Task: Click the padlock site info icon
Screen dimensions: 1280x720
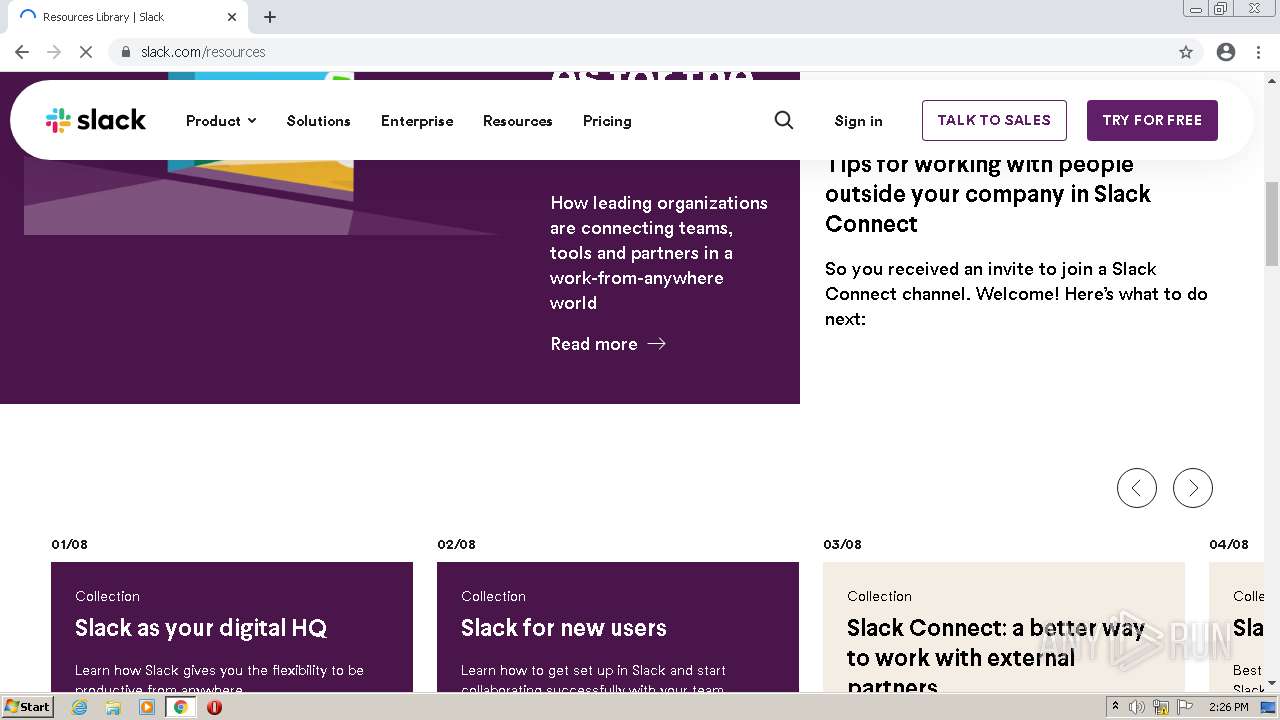Action: (x=126, y=52)
